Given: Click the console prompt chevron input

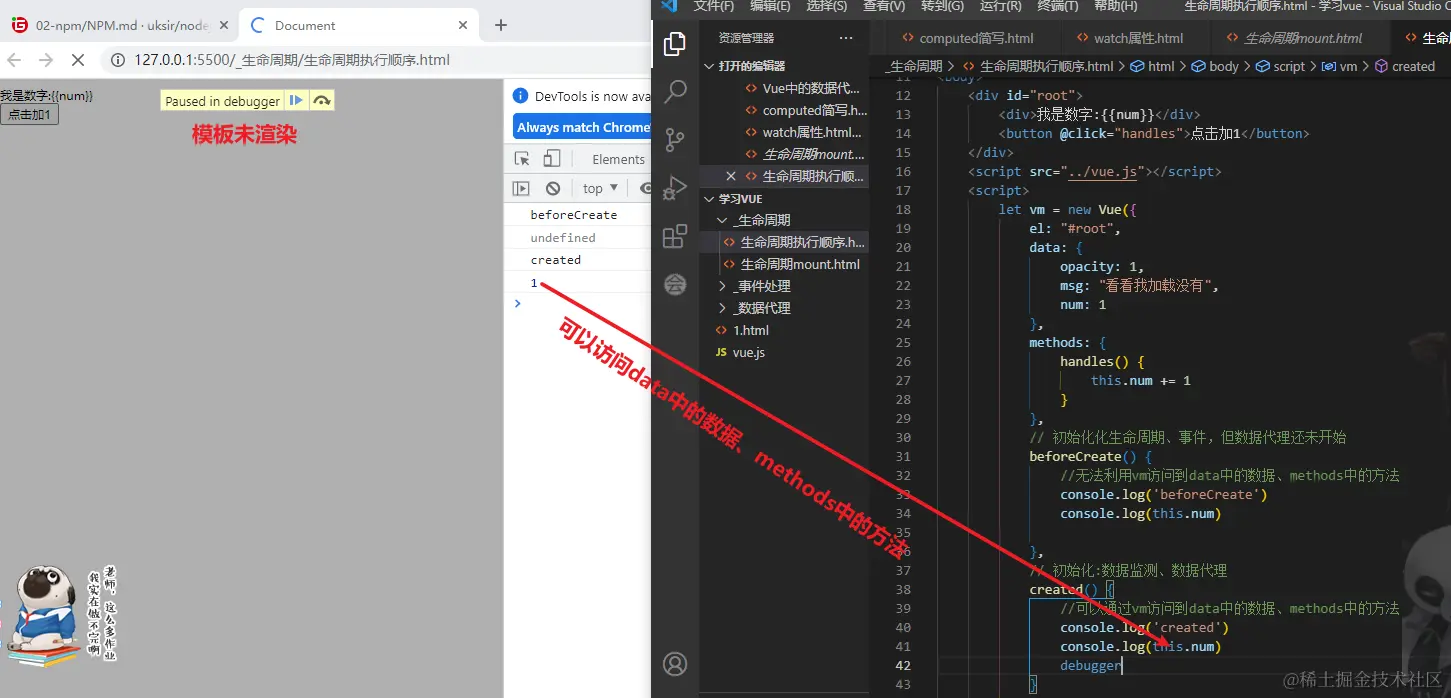Looking at the screenshot, I should (x=517, y=303).
